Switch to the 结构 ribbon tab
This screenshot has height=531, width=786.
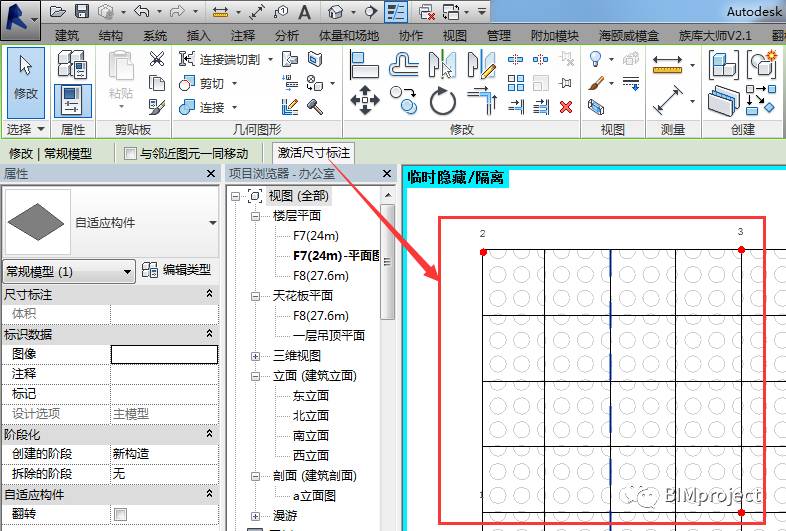111,35
